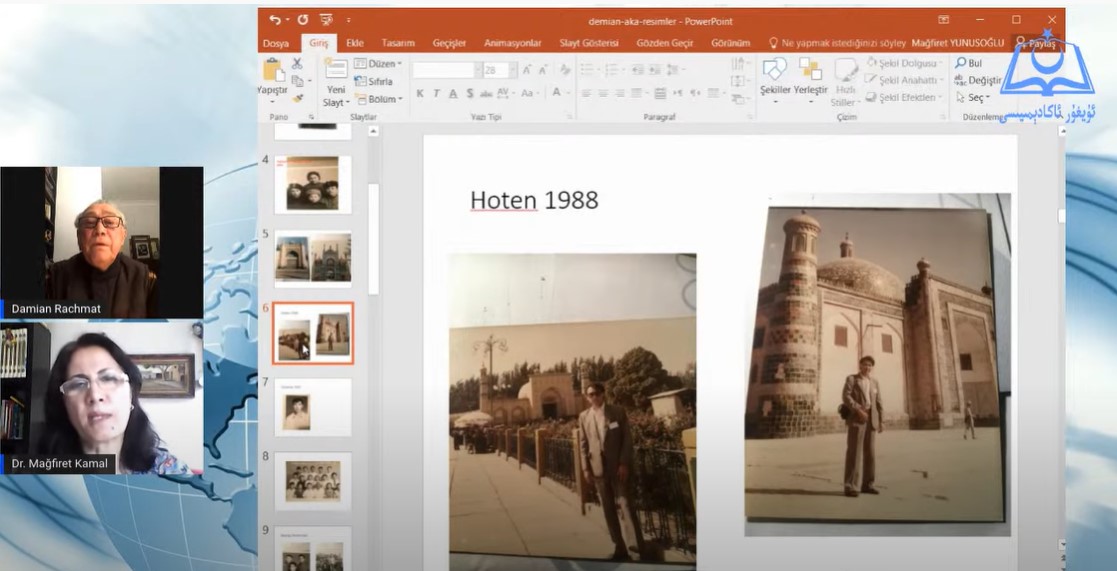The height and width of the screenshot is (571, 1117).
Task: Start slideshow from beginning via quick access icon
Action: [326, 20]
